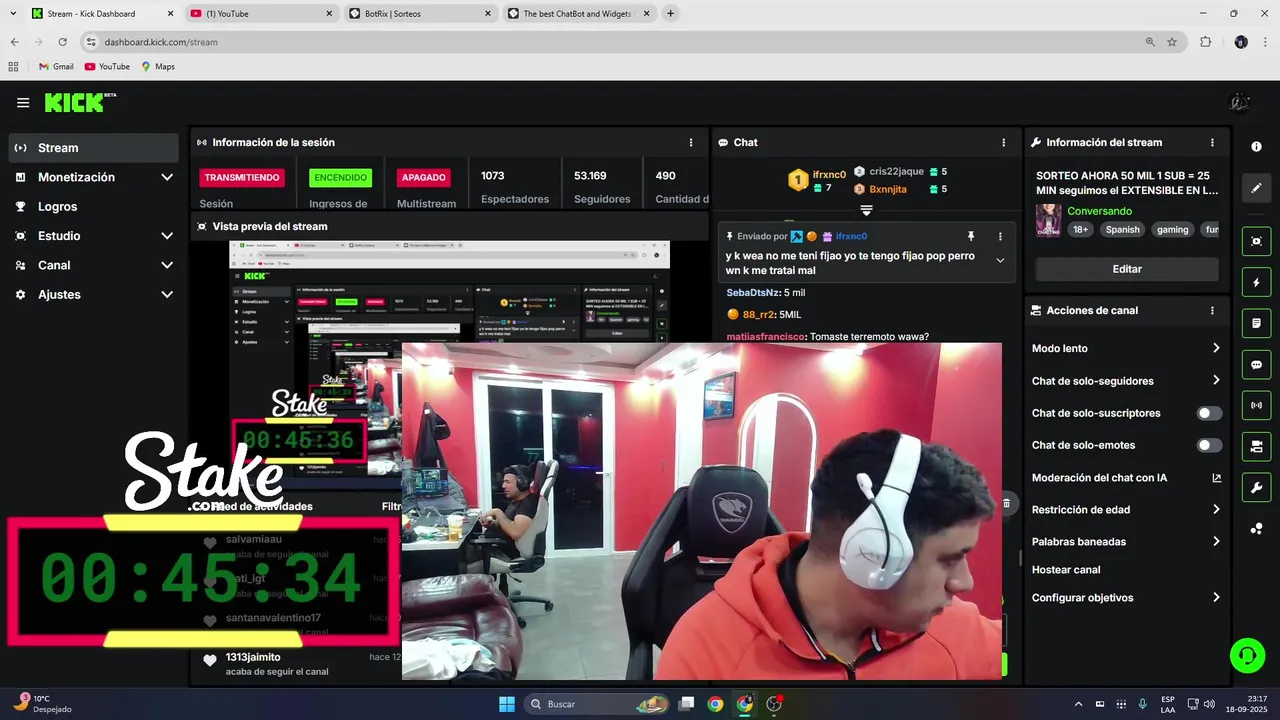This screenshot has height=720, width=1280.
Task: Switch to The best ChatBot and Widgets tab
Action: pyautogui.click(x=578, y=14)
